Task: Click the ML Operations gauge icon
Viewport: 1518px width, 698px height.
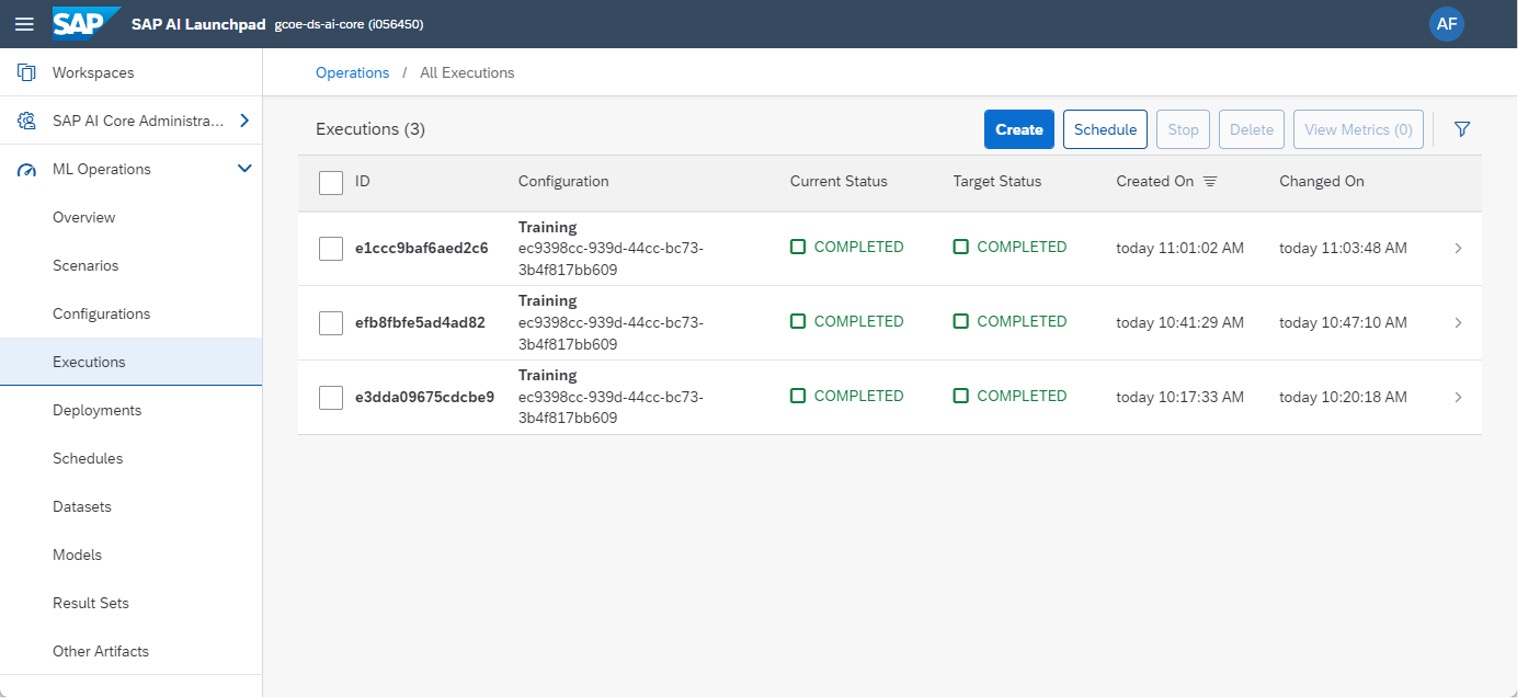Action: [27, 170]
